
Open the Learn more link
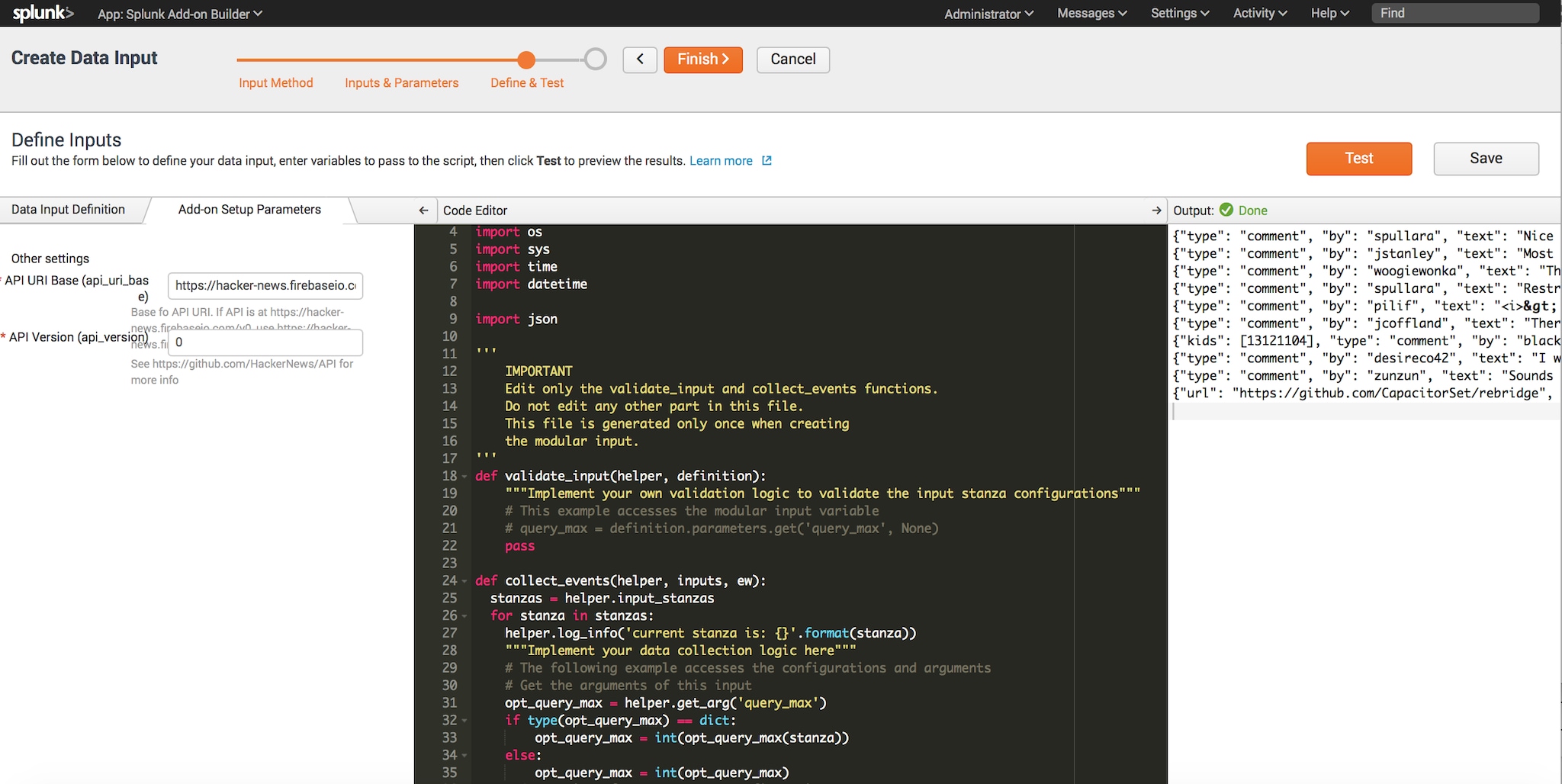point(721,161)
